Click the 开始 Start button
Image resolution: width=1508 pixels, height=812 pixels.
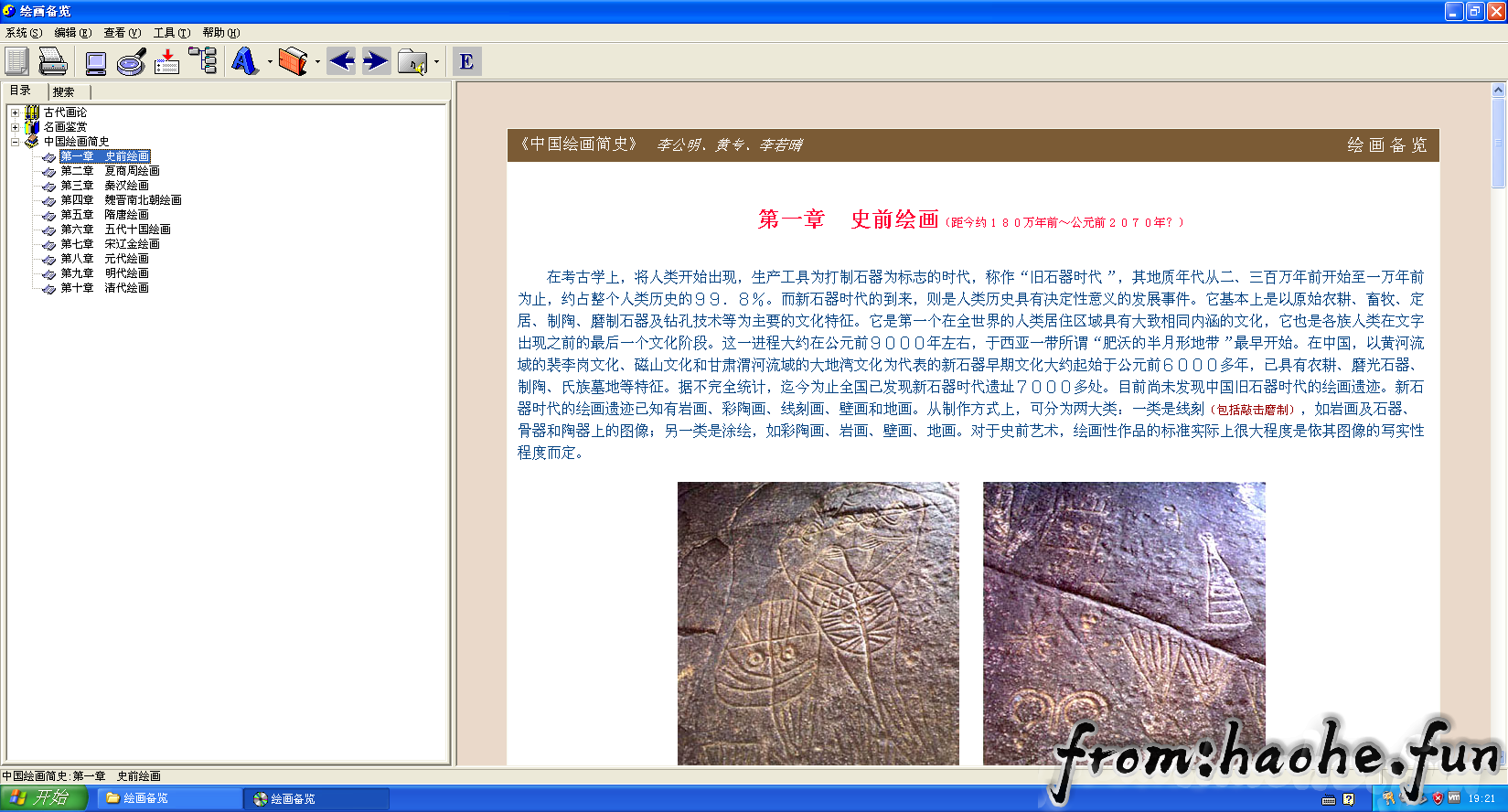pos(42,798)
